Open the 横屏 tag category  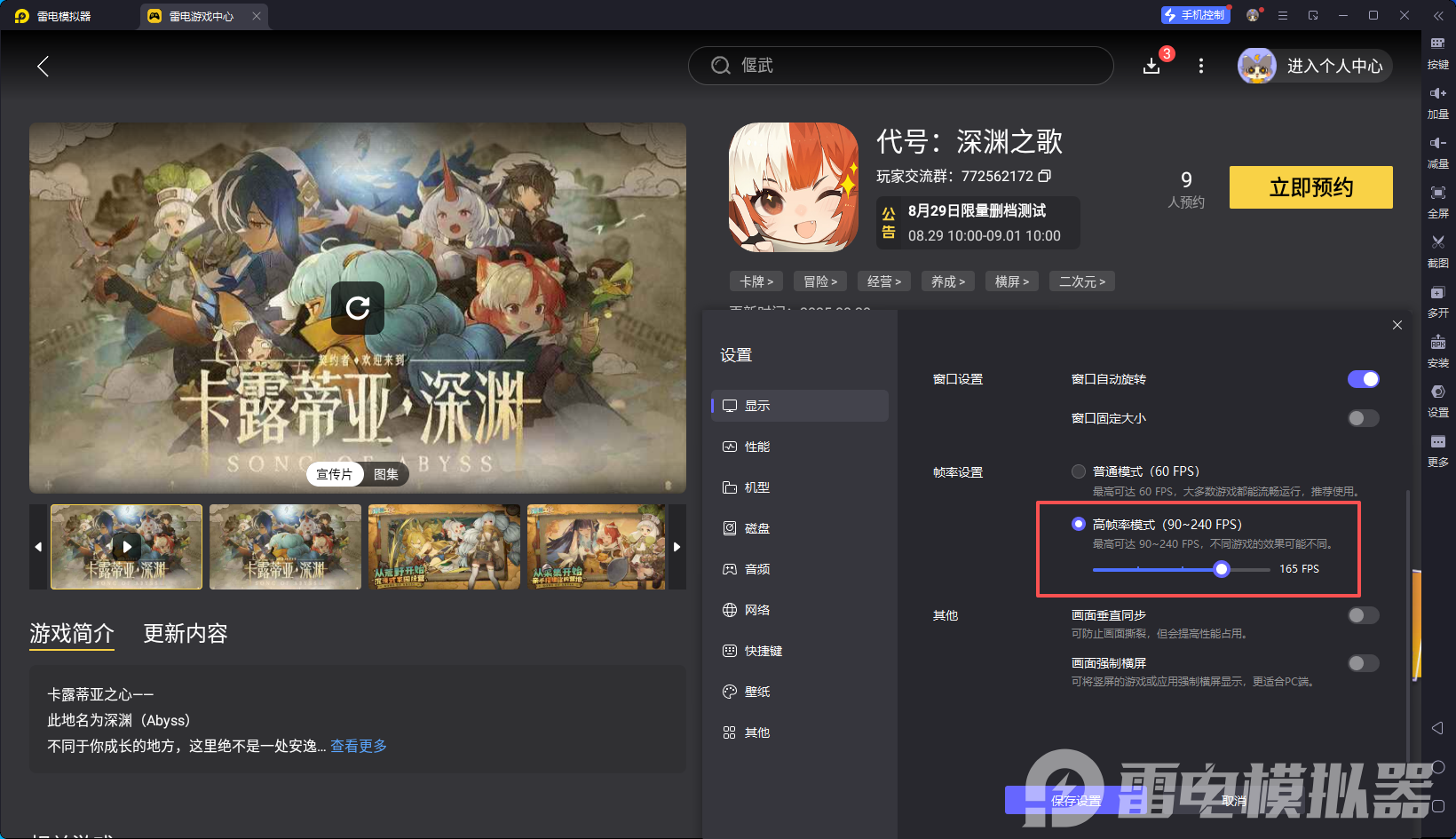tap(1012, 281)
